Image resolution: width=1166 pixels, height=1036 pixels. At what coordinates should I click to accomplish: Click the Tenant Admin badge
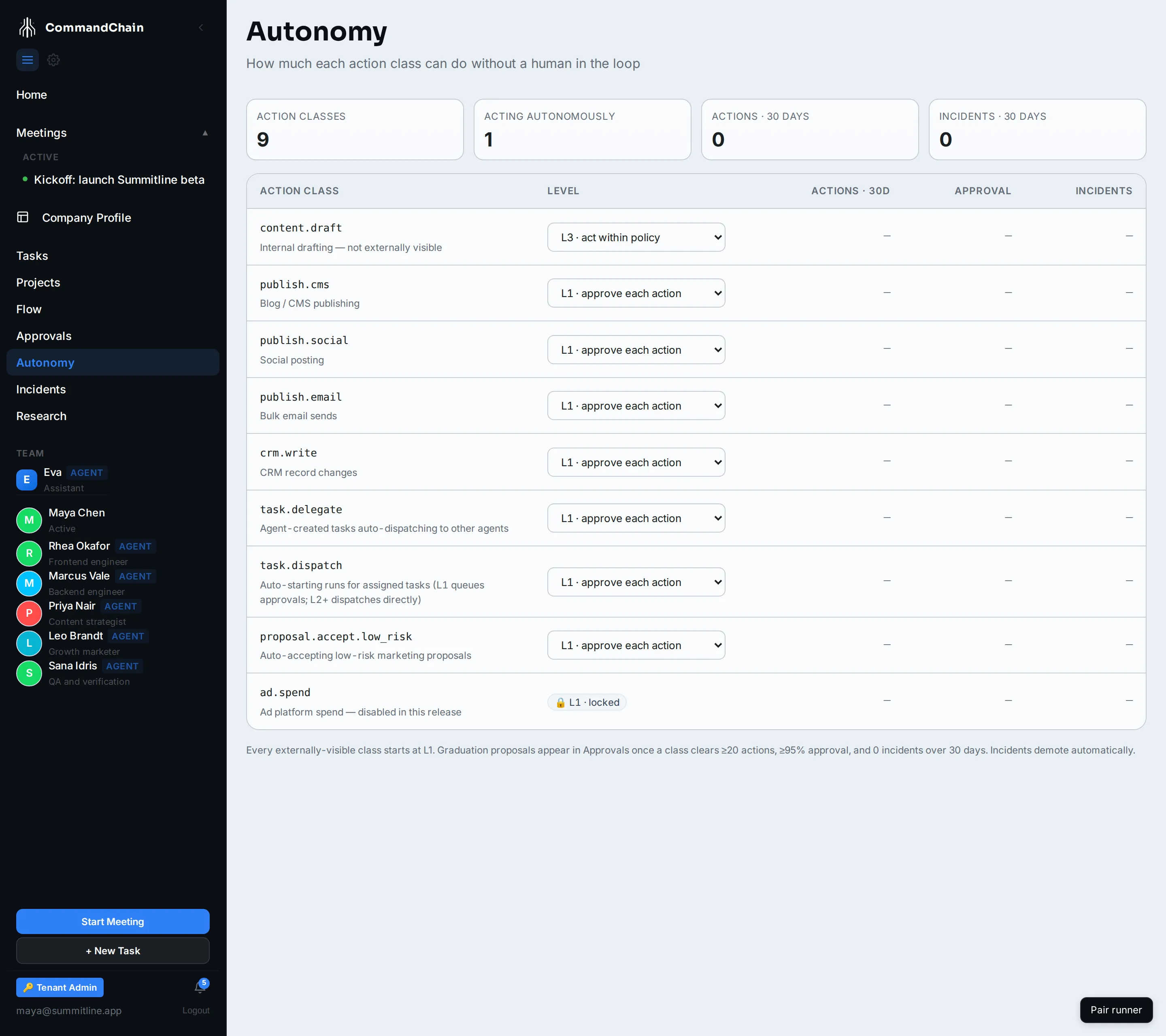coord(60,987)
